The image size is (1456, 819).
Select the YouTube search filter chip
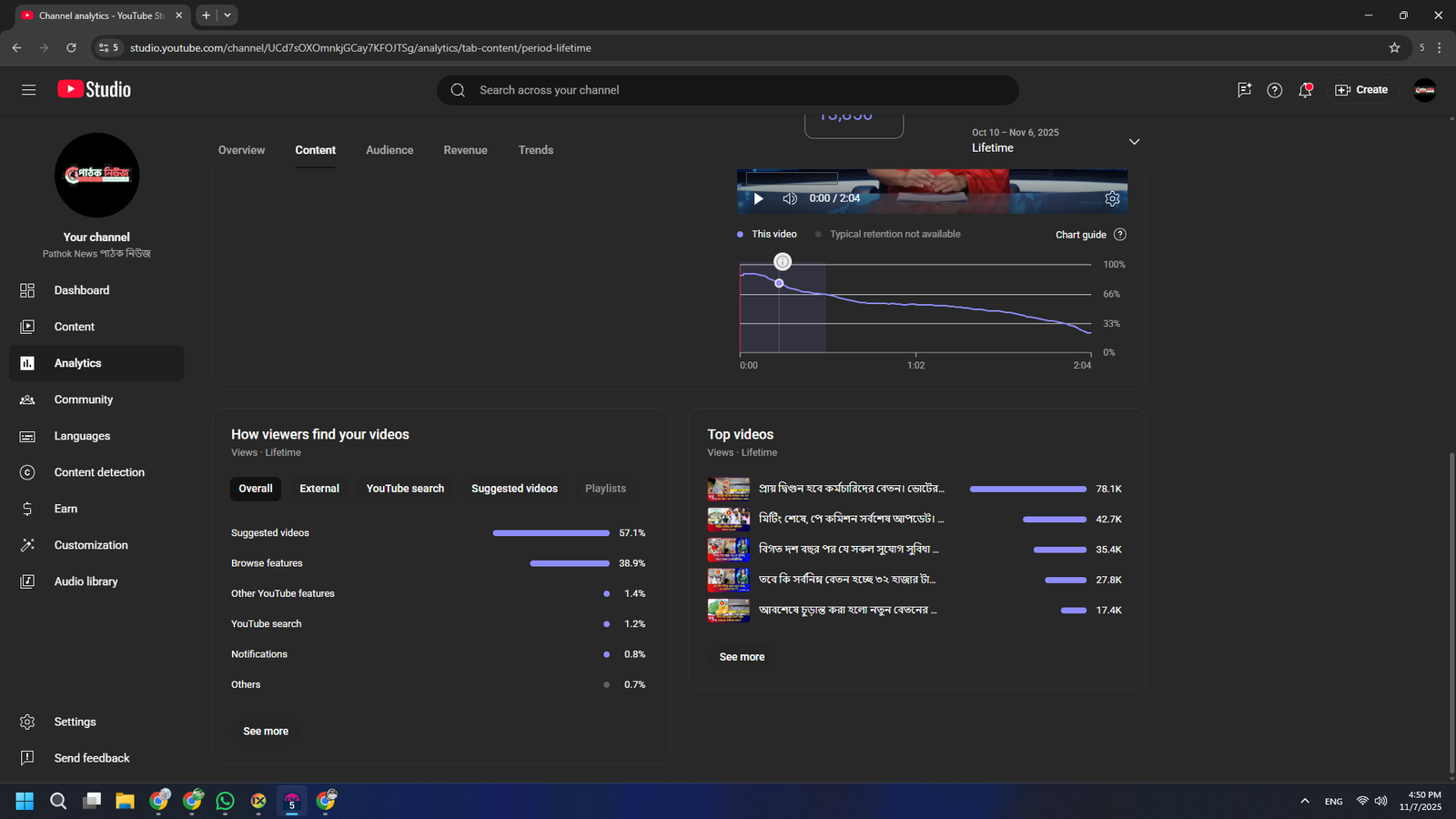[x=405, y=489]
